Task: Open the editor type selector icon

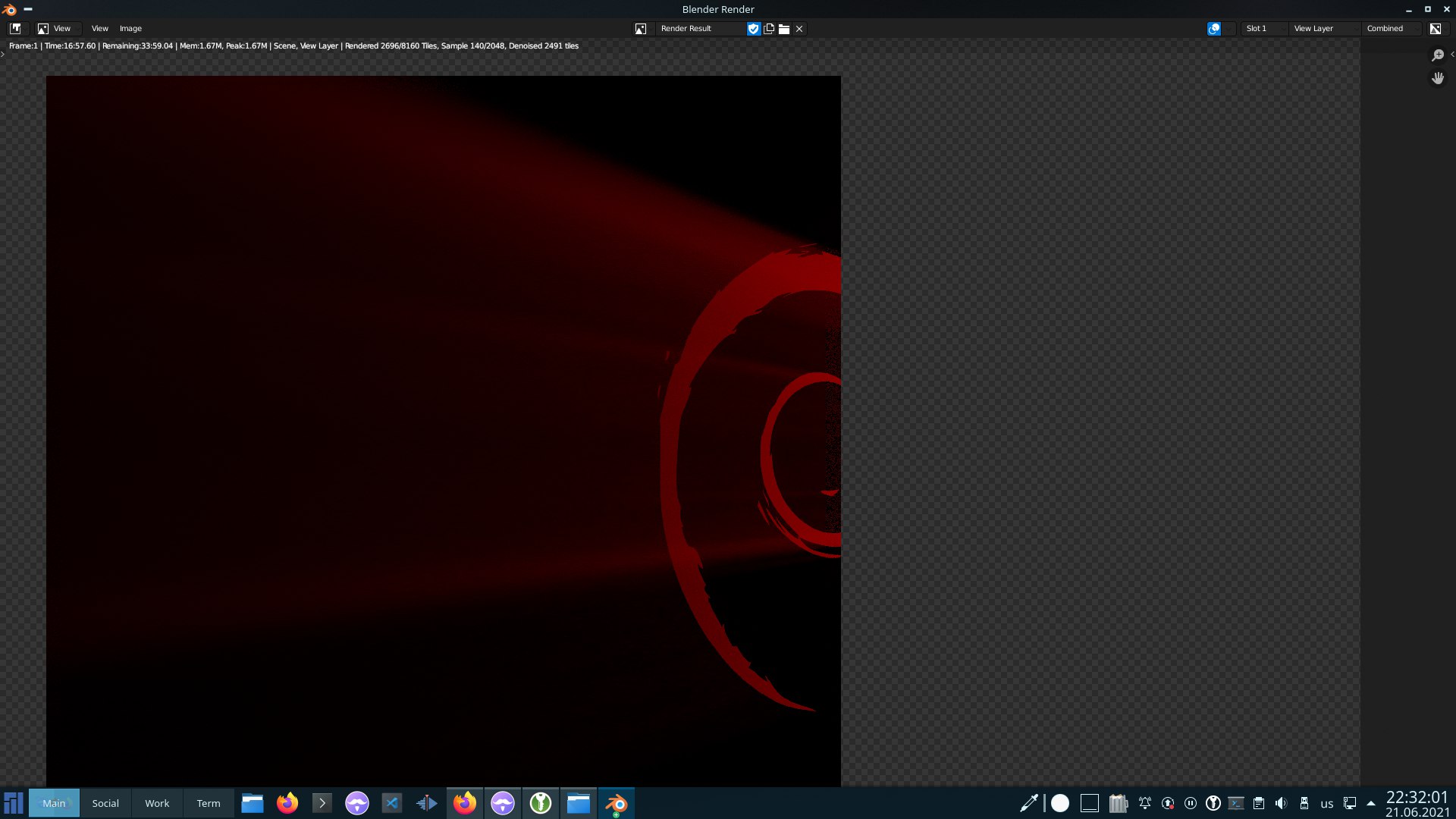Action: tap(15, 28)
